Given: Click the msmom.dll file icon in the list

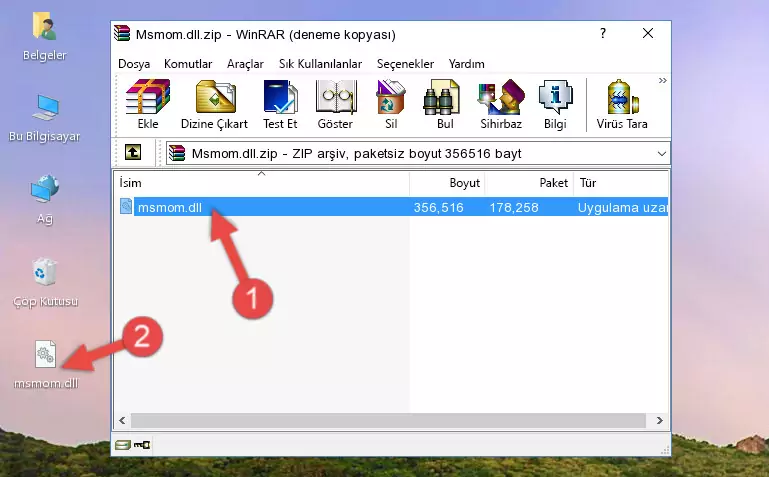Looking at the screenshot, I should coord(126,206).
